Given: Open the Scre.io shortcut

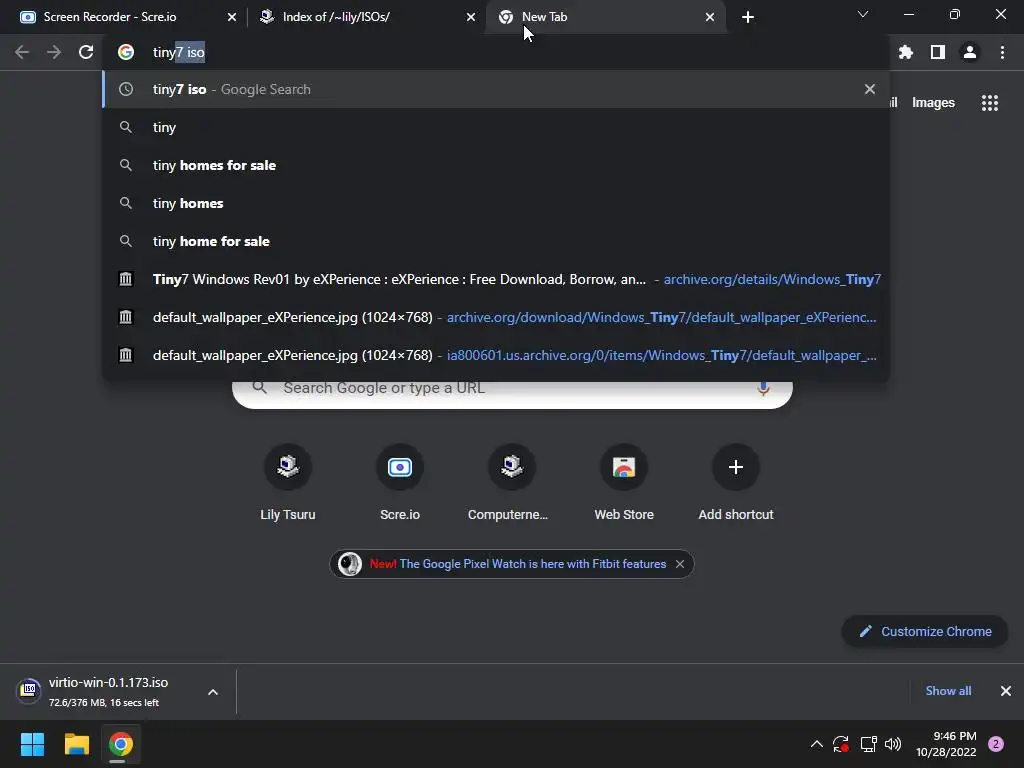Looking at the screenshot, I should pyautogui.click(x=400, y=483).
